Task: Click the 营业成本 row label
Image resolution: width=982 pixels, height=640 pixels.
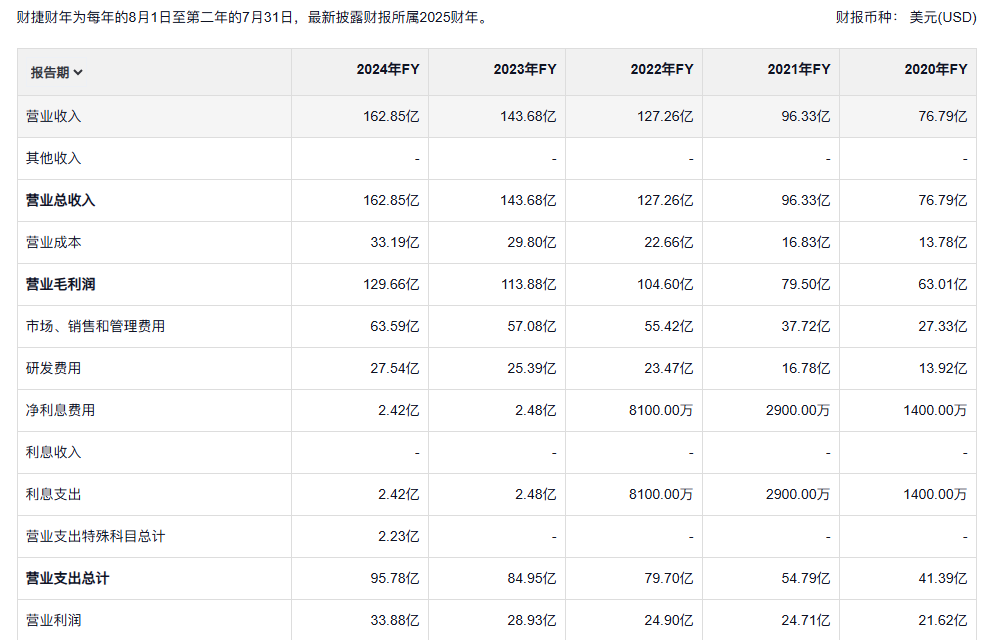Action: click(x=53, y=242)
